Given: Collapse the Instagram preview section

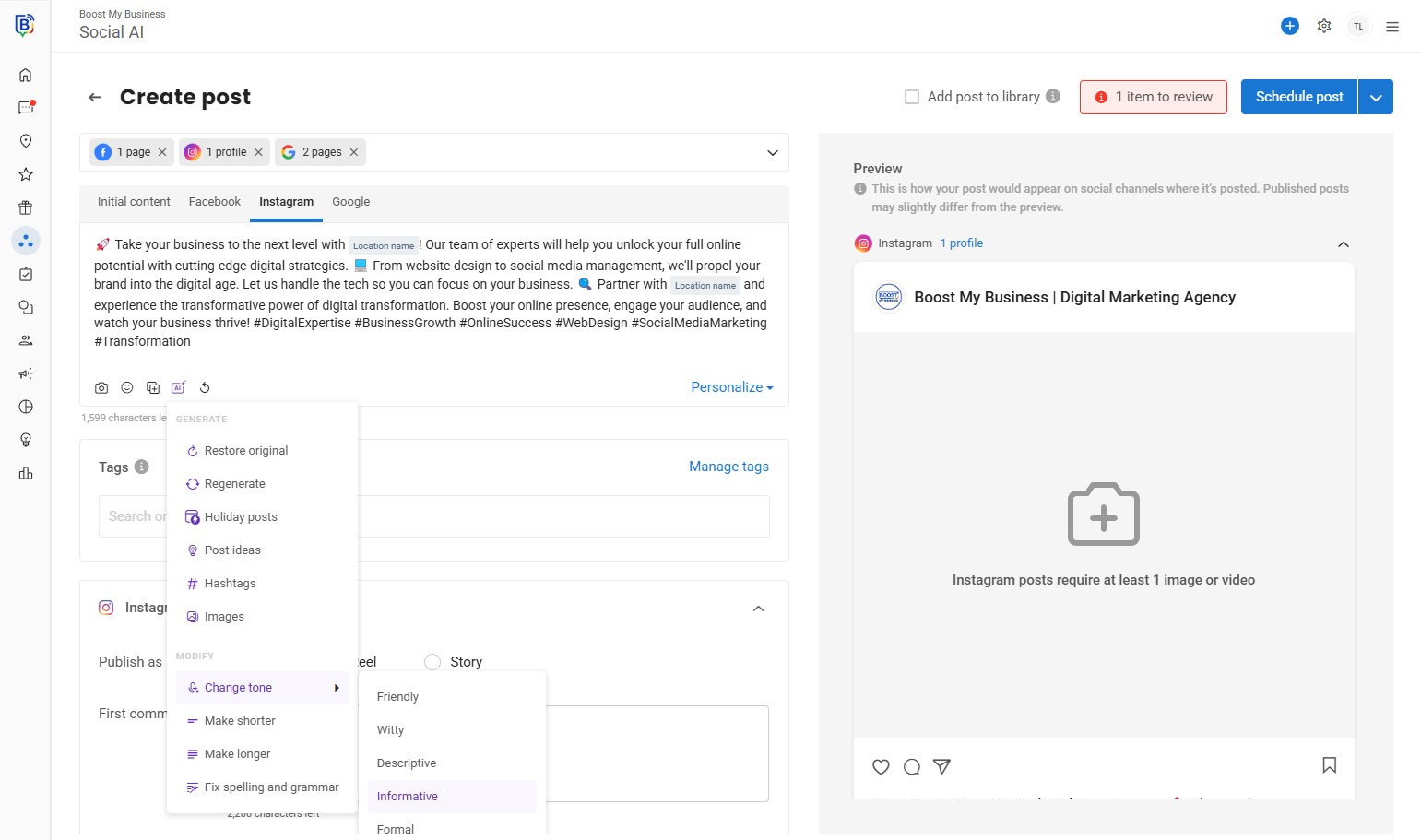Looking at the screenshot, I should click(1343, 244).
